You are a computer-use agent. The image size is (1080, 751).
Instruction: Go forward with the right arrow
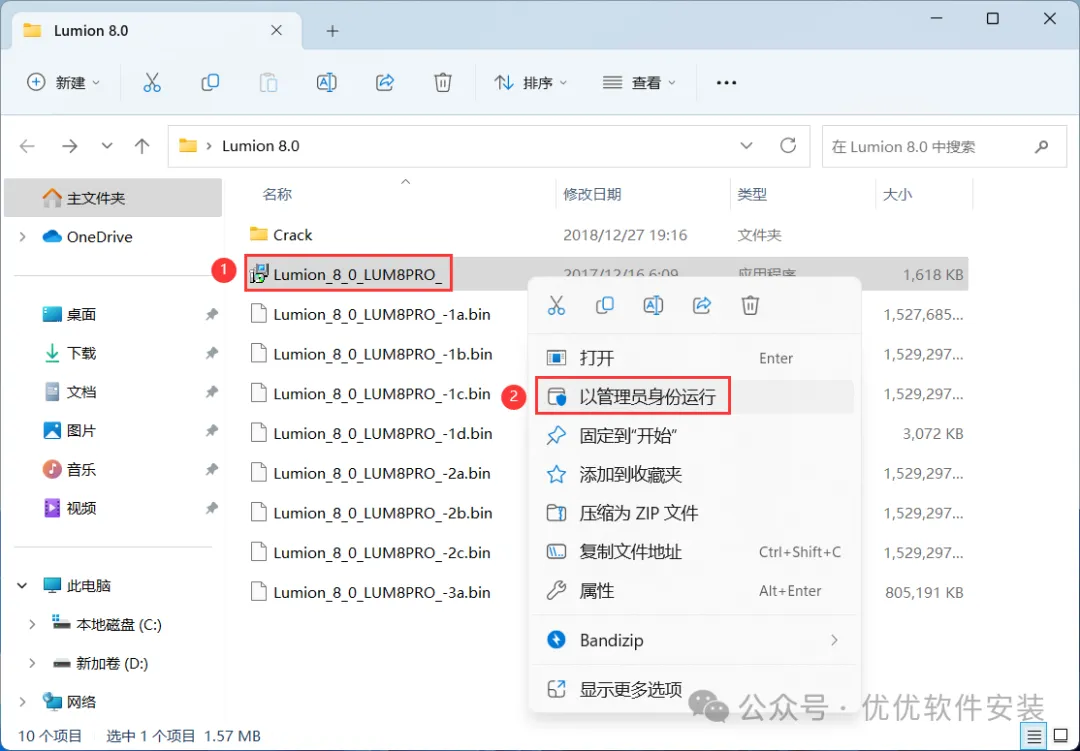(70, 146)
